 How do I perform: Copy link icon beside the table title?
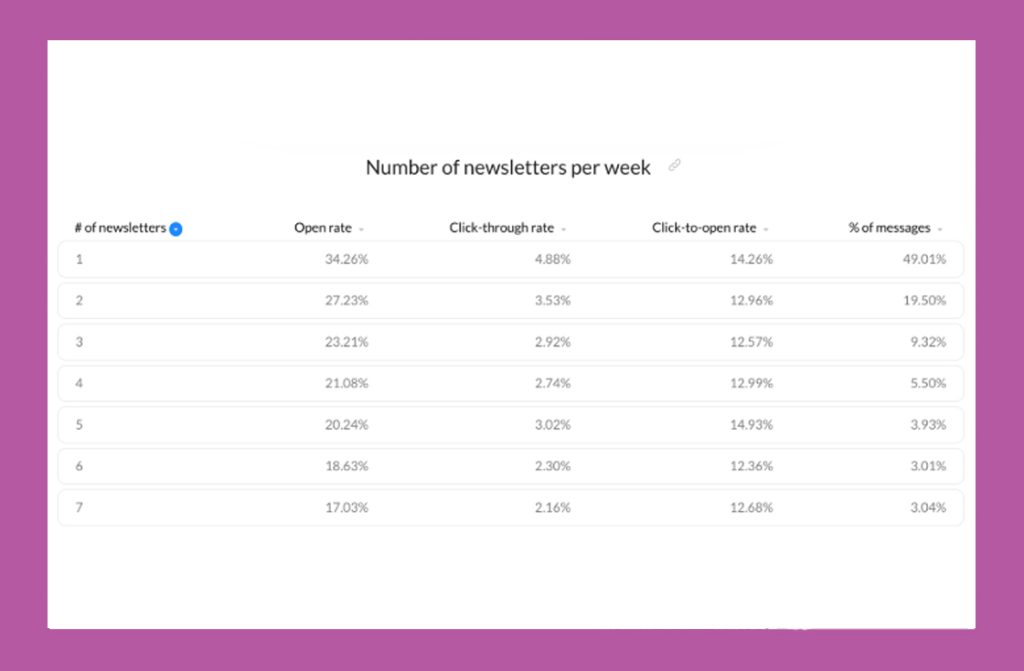coord(675,166)
